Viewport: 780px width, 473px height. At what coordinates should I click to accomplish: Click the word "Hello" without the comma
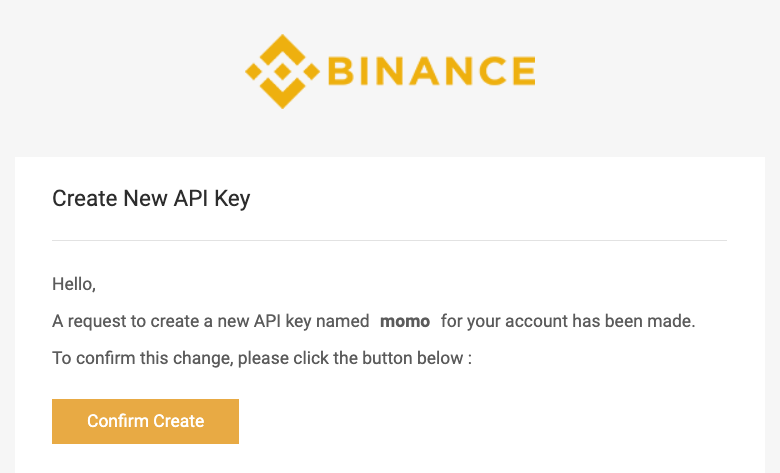point(72,284)
